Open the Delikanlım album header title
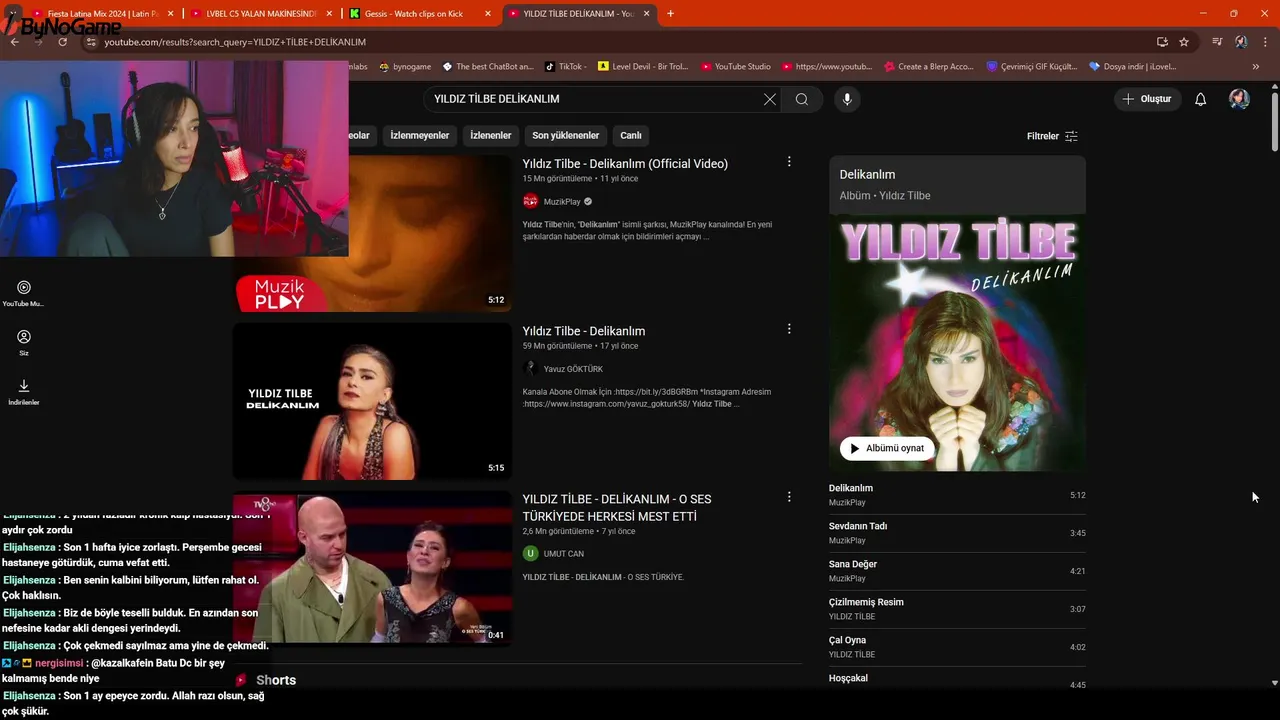This screenshot has width=1280, height=720. [867, 174]
